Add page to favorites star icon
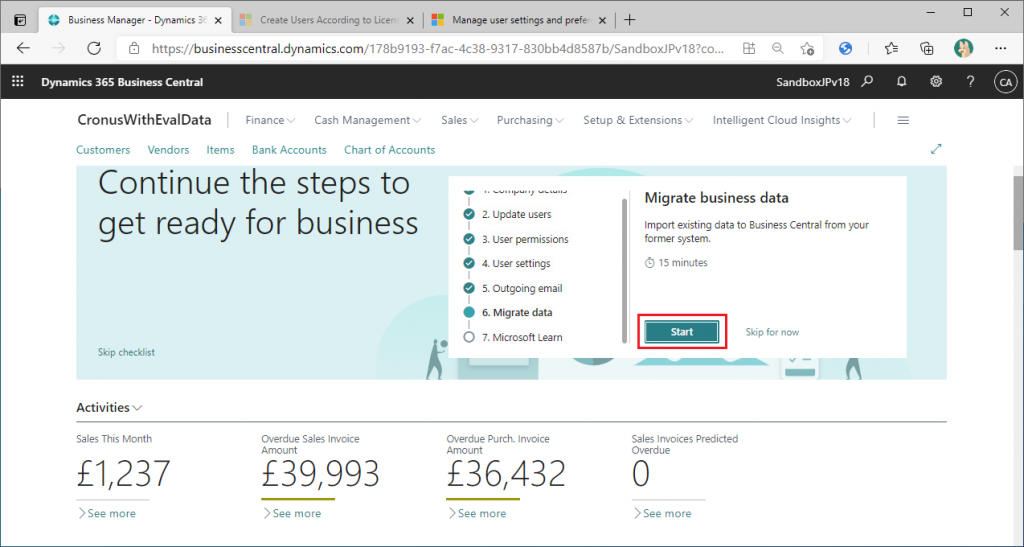This screenshot has height=547, width=1024. pos(807,48)
